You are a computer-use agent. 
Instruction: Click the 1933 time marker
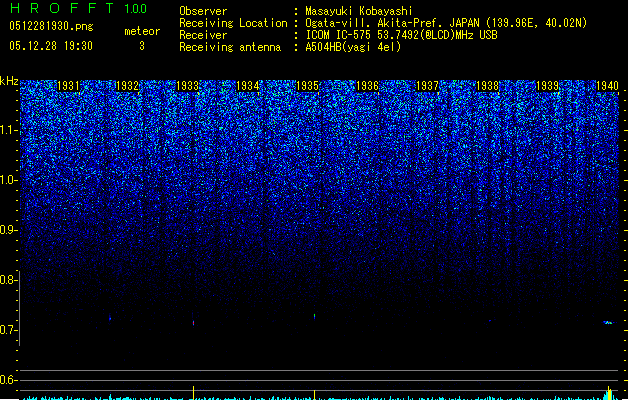coord(188,86)
